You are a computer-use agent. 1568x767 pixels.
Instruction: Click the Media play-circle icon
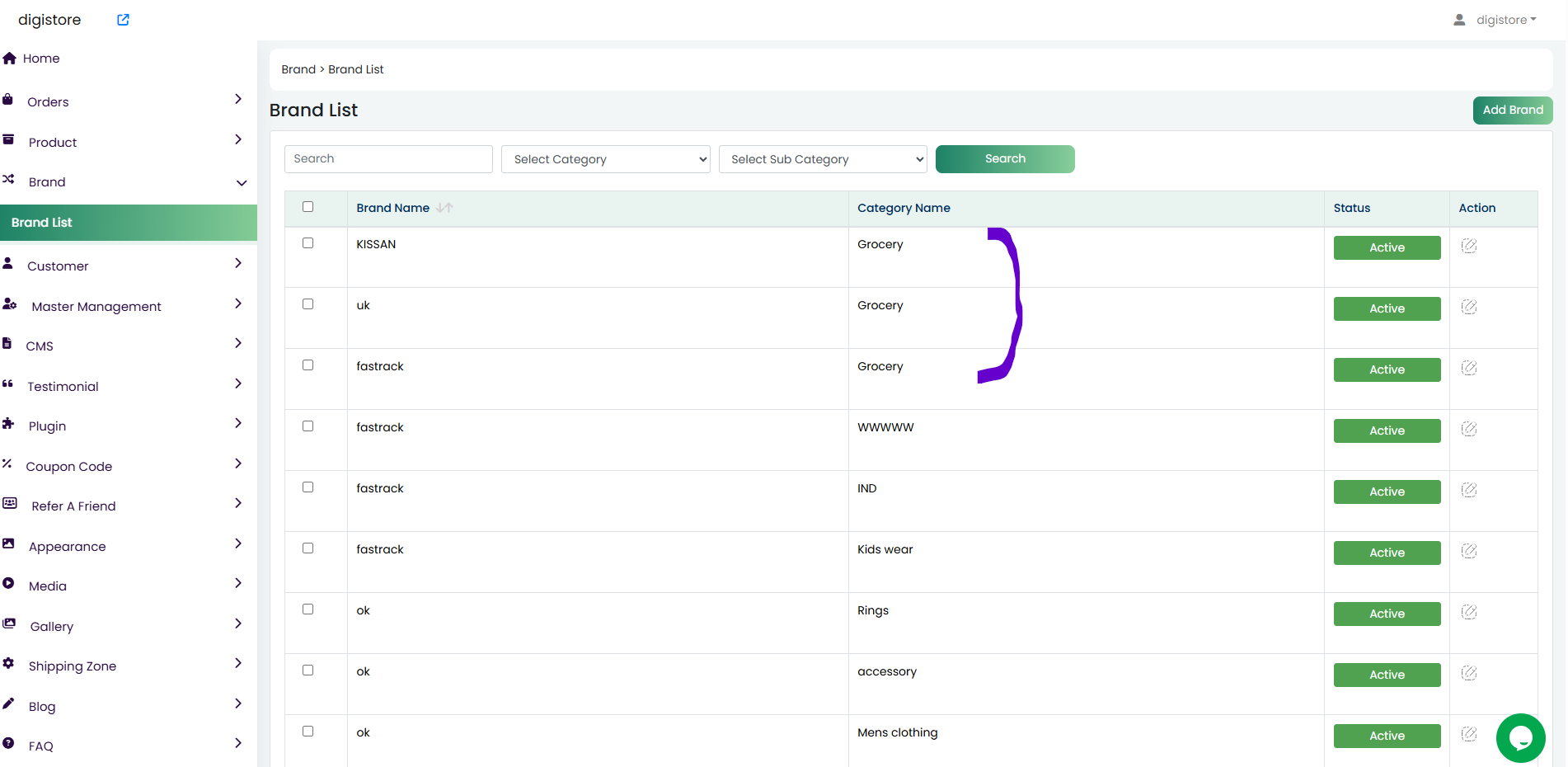click(x=8, y=583)
